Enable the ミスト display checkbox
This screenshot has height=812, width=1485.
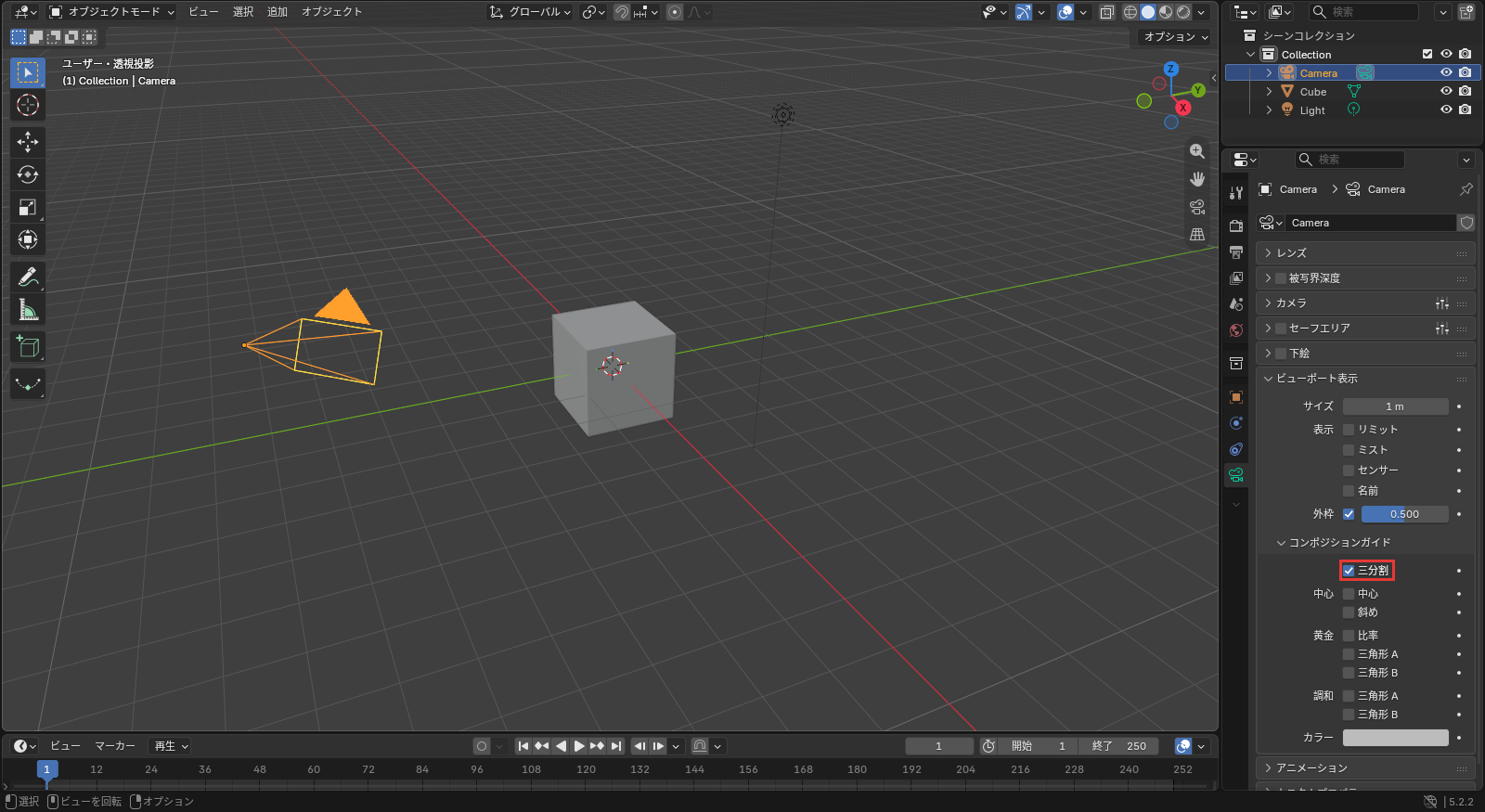point(1349,450)
